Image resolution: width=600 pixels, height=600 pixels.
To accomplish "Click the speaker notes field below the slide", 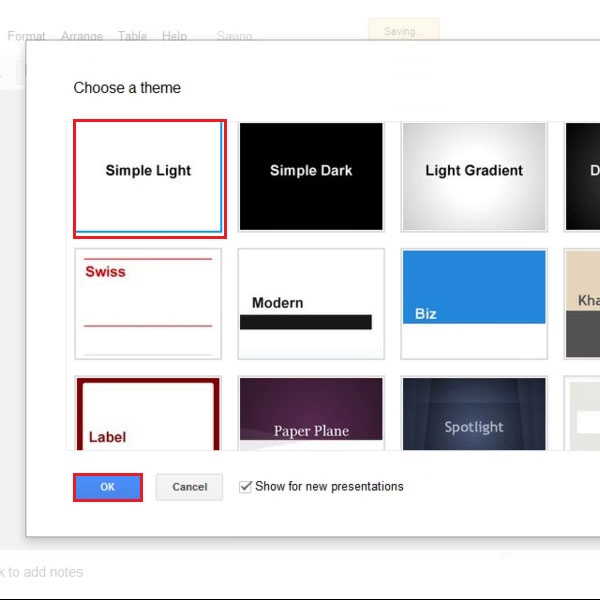I will tap(300, 572).
